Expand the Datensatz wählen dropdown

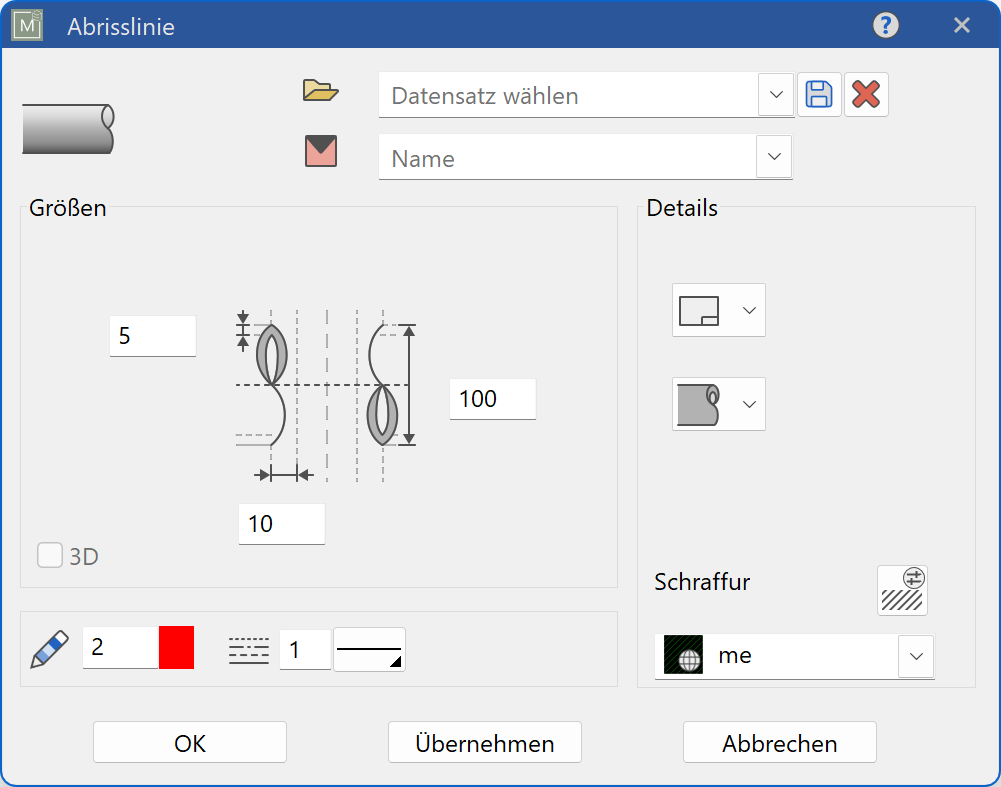click(x=776, y=95)
